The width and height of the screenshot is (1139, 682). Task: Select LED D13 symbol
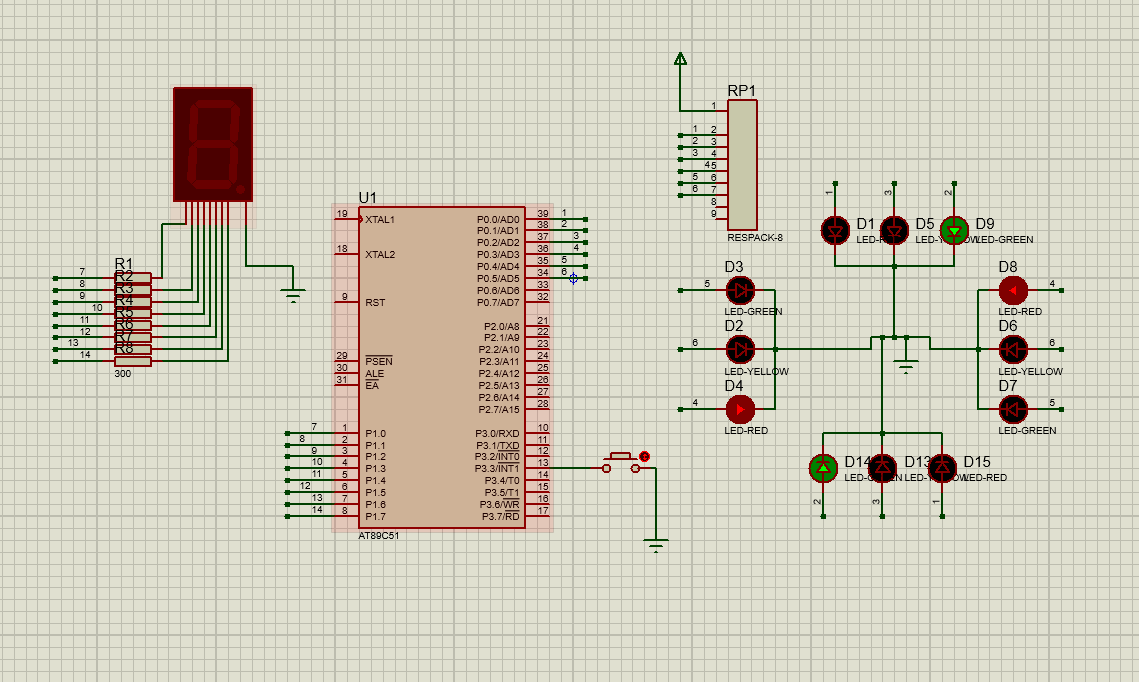click(883, 468)
